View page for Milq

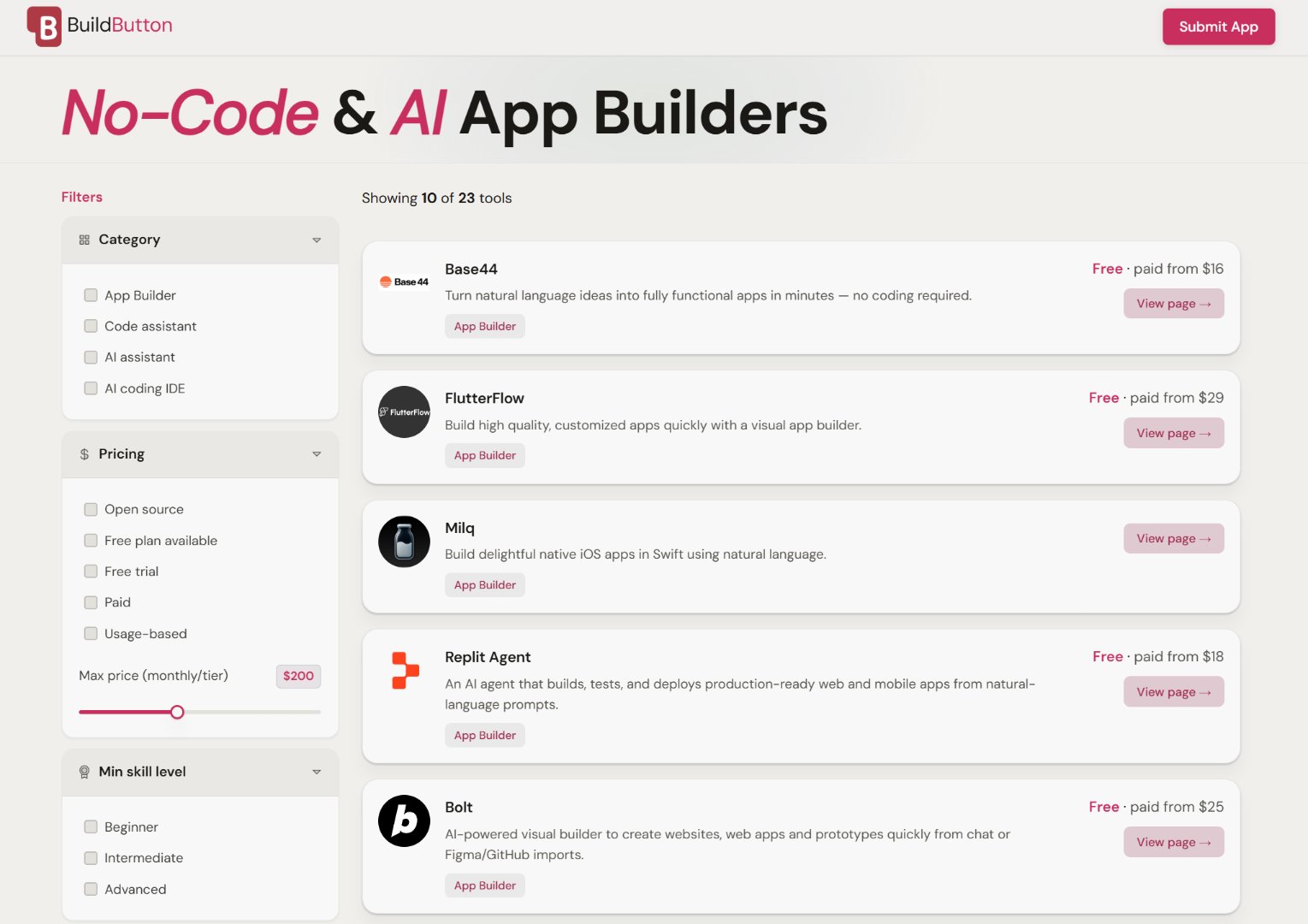coord(1174,538)
